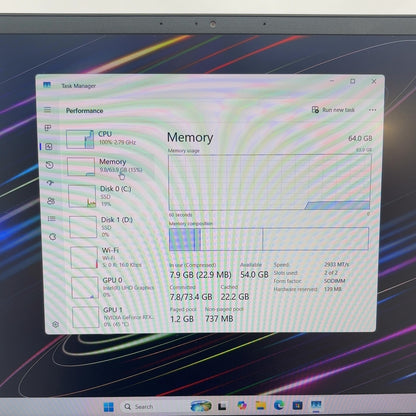Viewport: 416px width, 416px height.
Task: Click the Disk 1 mini graph thumbnail
Action: [83, 227]
